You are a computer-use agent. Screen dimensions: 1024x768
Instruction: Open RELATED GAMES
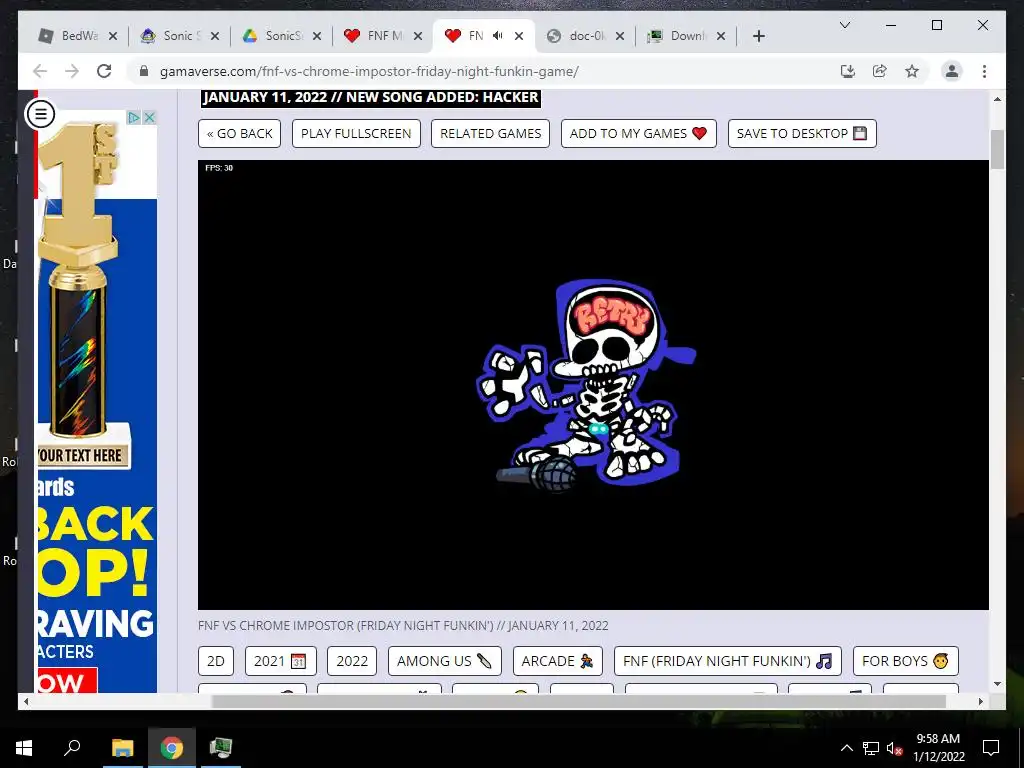490,133
